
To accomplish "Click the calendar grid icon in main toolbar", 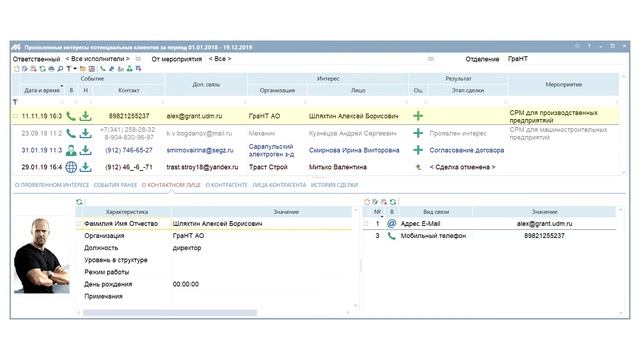I will tap(92, 69).
